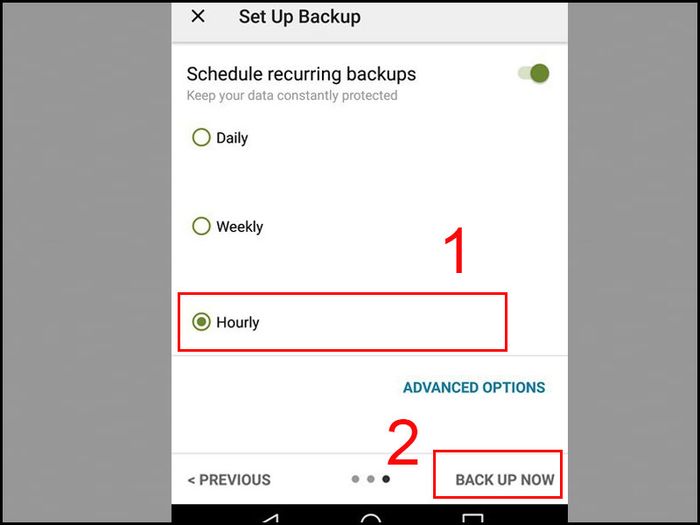This screenshot has width=700, height=525.
Task: Open Advanced Options
Action: (x=474, y=387)
